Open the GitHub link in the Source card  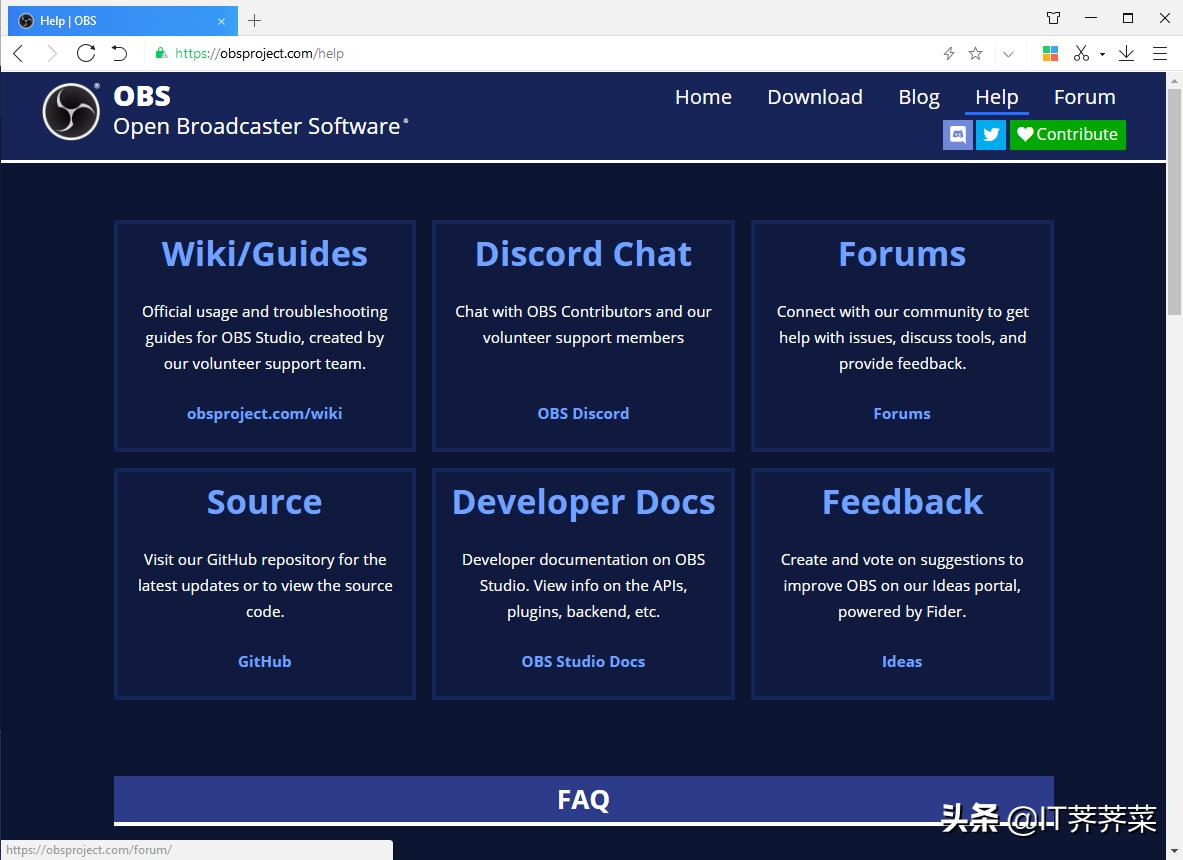(264, 661)
